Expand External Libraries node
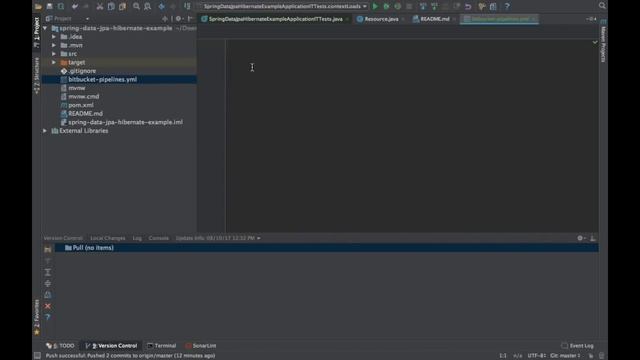The width and height of the screenshot is (640, 360). tap(45, 131)
